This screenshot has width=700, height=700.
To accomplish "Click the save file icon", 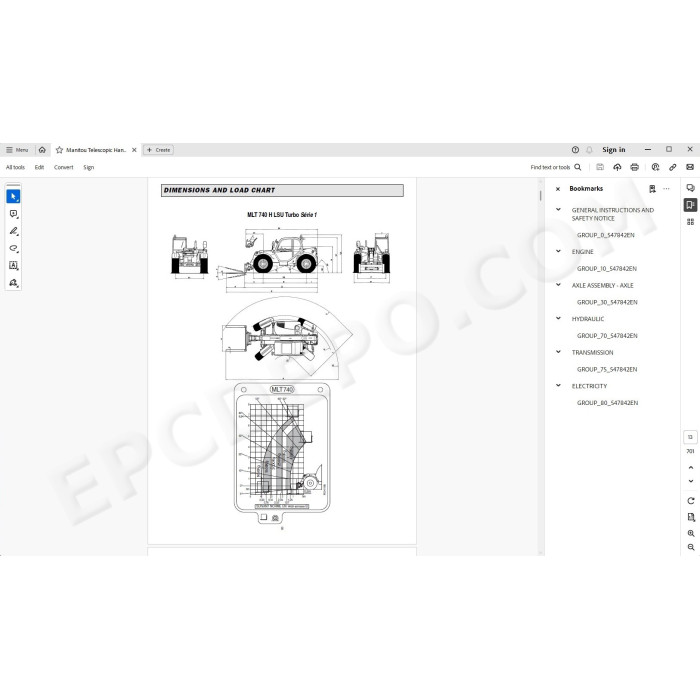I will coord(600,167).
